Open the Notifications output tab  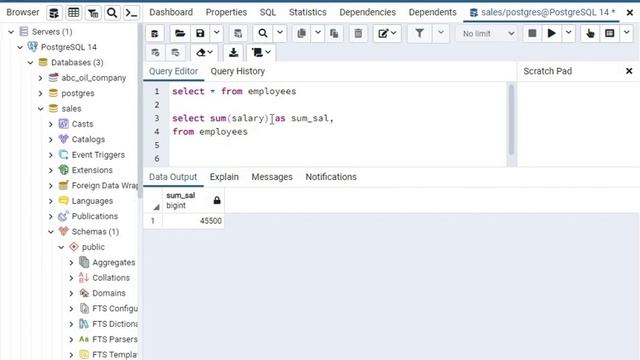[x=331, y=177]
